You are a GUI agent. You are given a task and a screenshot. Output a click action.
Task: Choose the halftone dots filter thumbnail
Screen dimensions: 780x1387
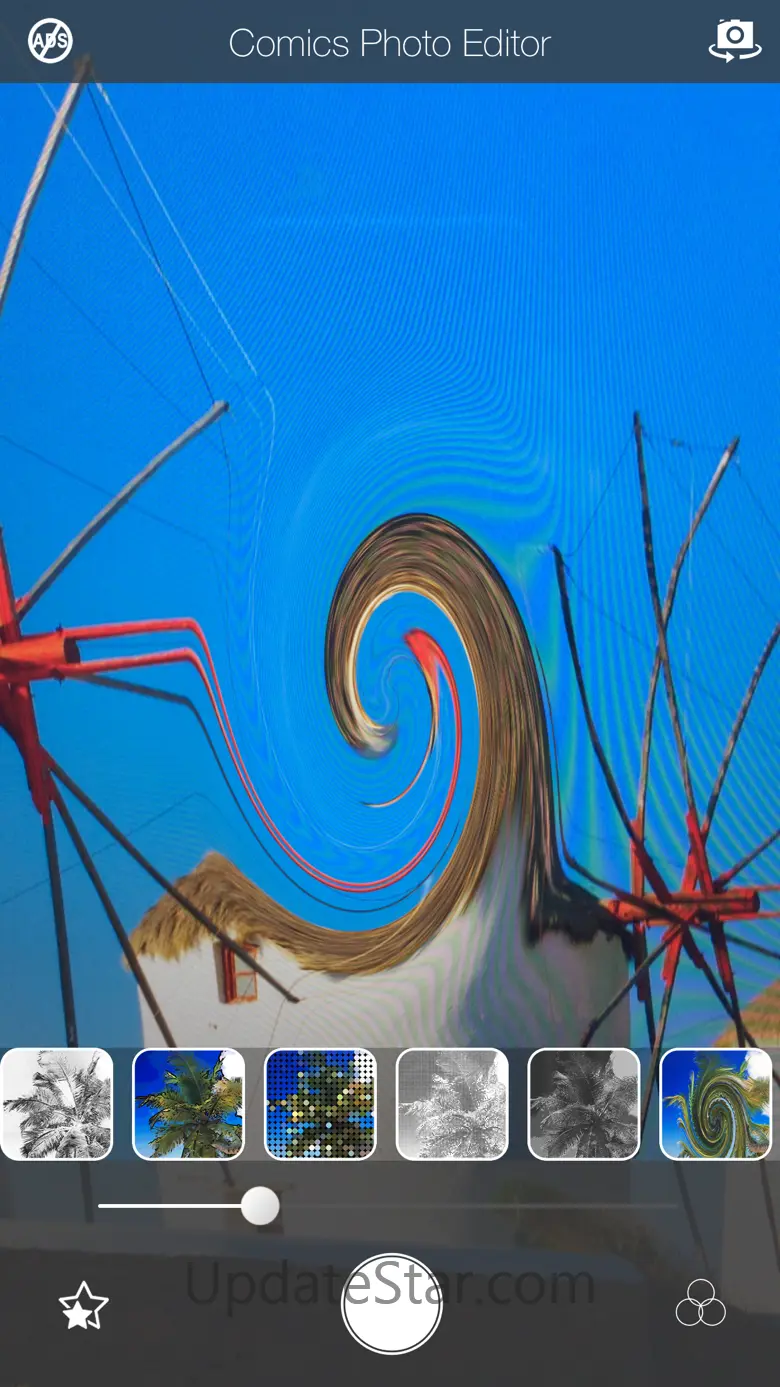(320, 1104)
